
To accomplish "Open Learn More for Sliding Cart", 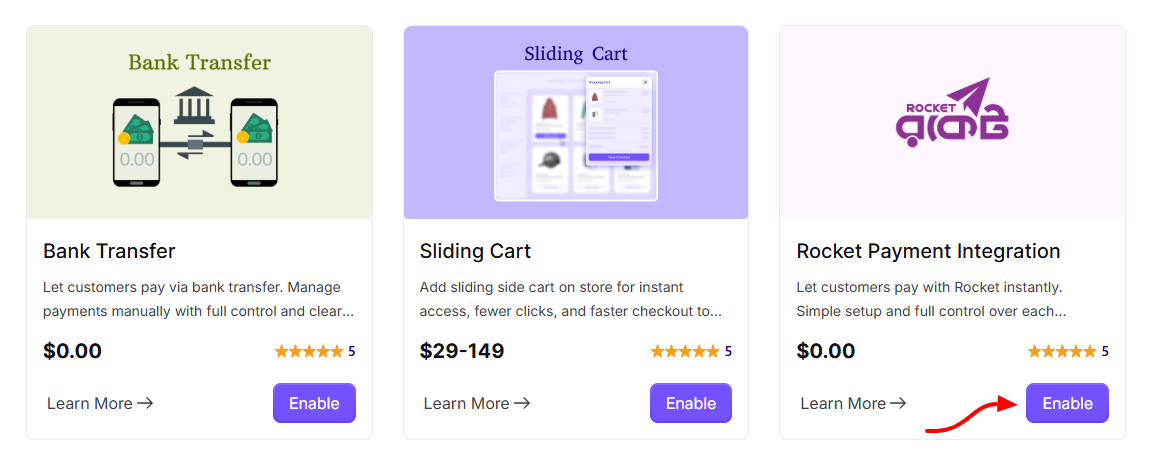I will (x=476, y=403).
